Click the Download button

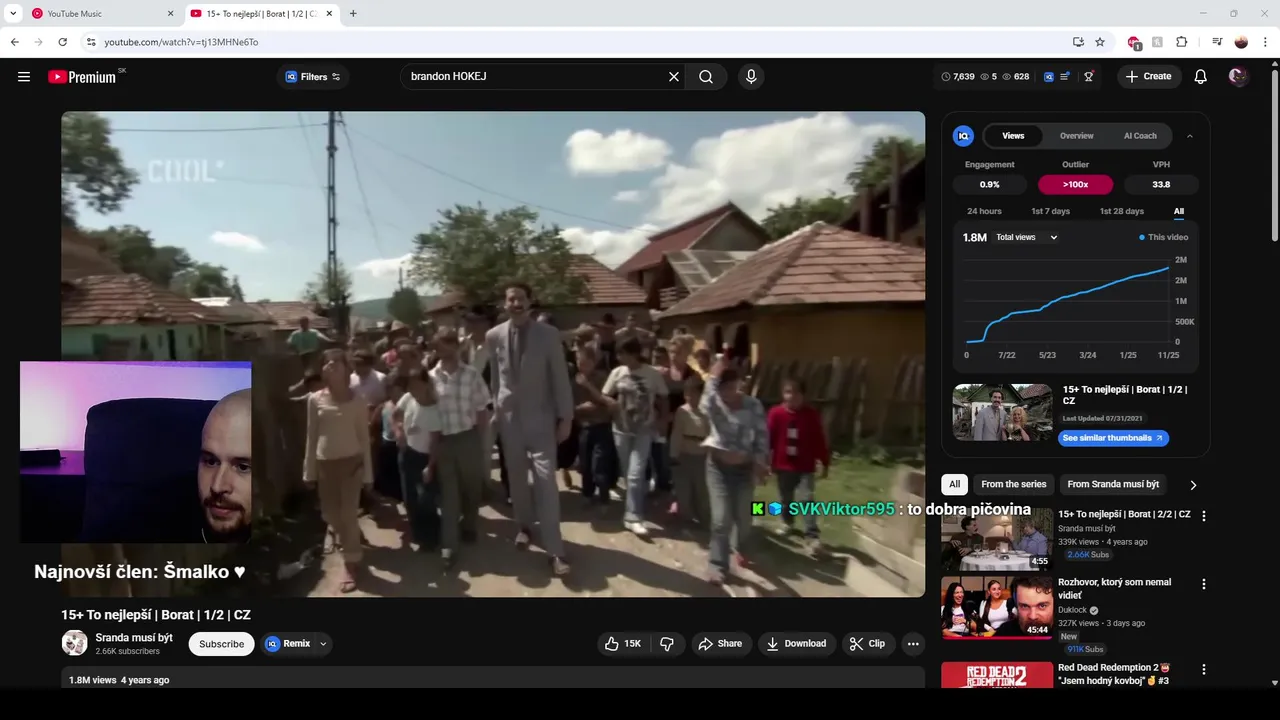click(x=796, y=644)
